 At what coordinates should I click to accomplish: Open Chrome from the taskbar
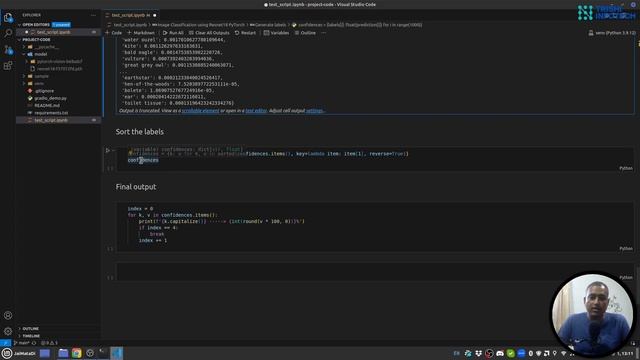click(x=76, y=353)
